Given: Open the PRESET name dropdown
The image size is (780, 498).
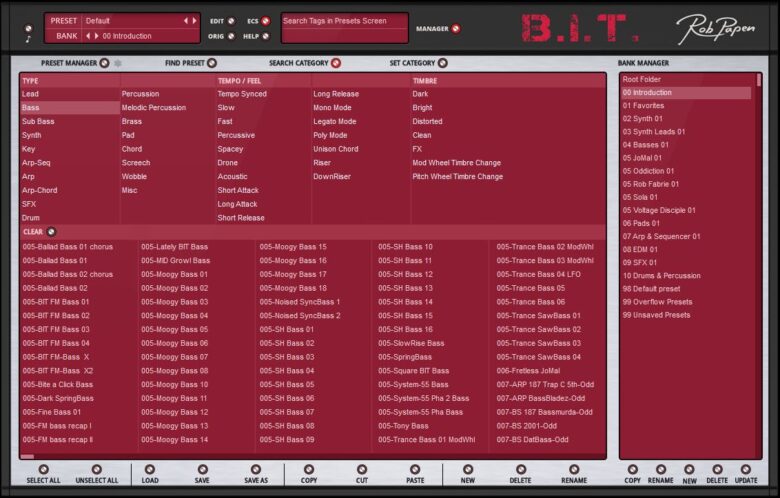Looking at the screenshot, I should [x=131, y=20].
